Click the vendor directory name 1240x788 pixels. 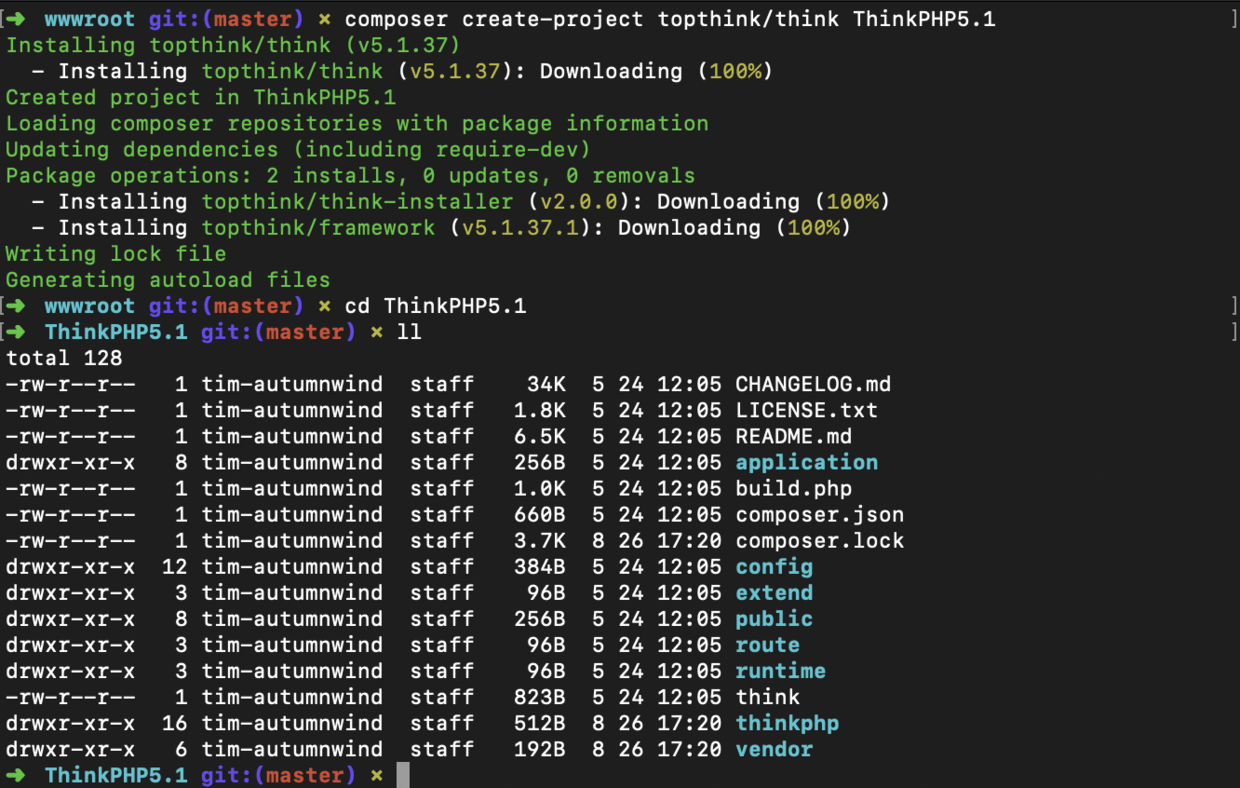pyautogui.click(x=774, y=748)
